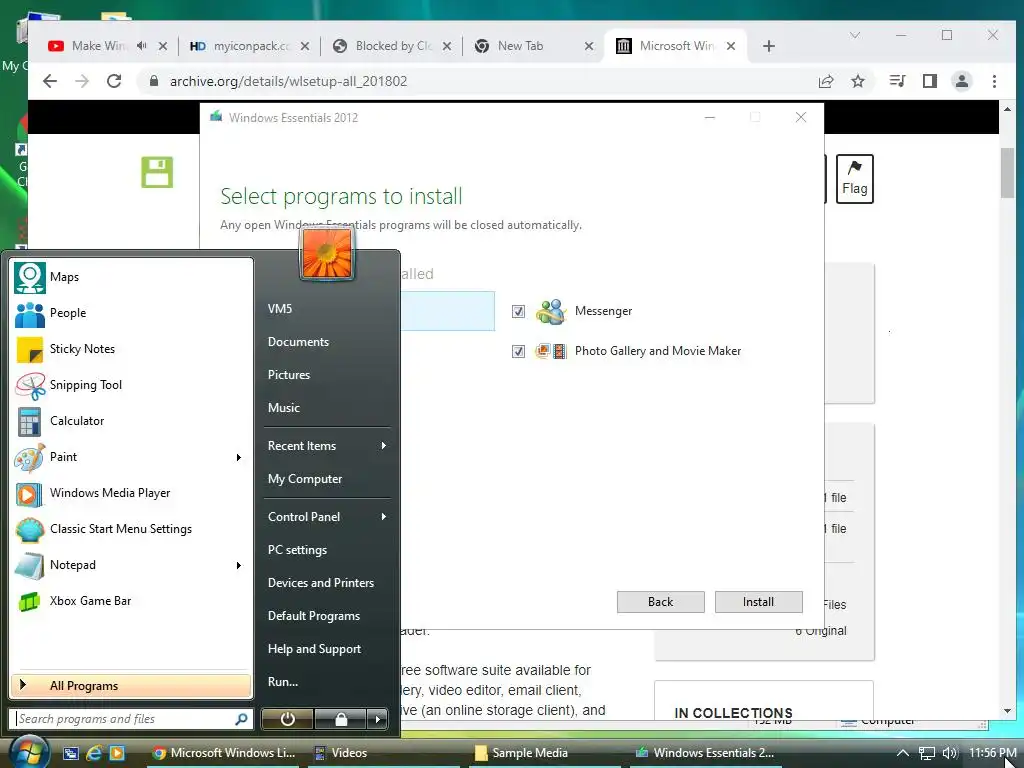Open the Chrome tab search dropdown

point(854,35)
